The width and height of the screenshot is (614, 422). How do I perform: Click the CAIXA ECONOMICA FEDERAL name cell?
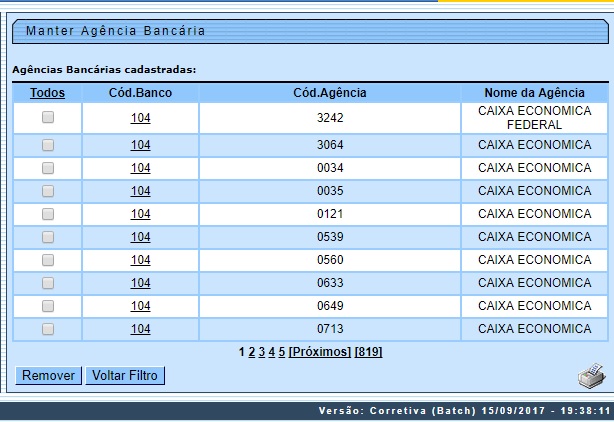click(535, 118)
